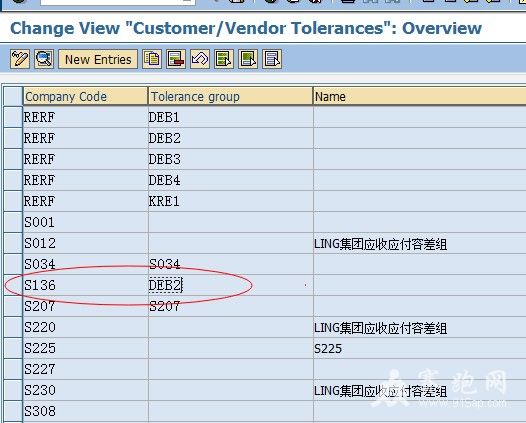Image resolution: width=526 pixels, height=423 pixels.
Task: Toggle row selector for S225 row
Action: (13, 348)
